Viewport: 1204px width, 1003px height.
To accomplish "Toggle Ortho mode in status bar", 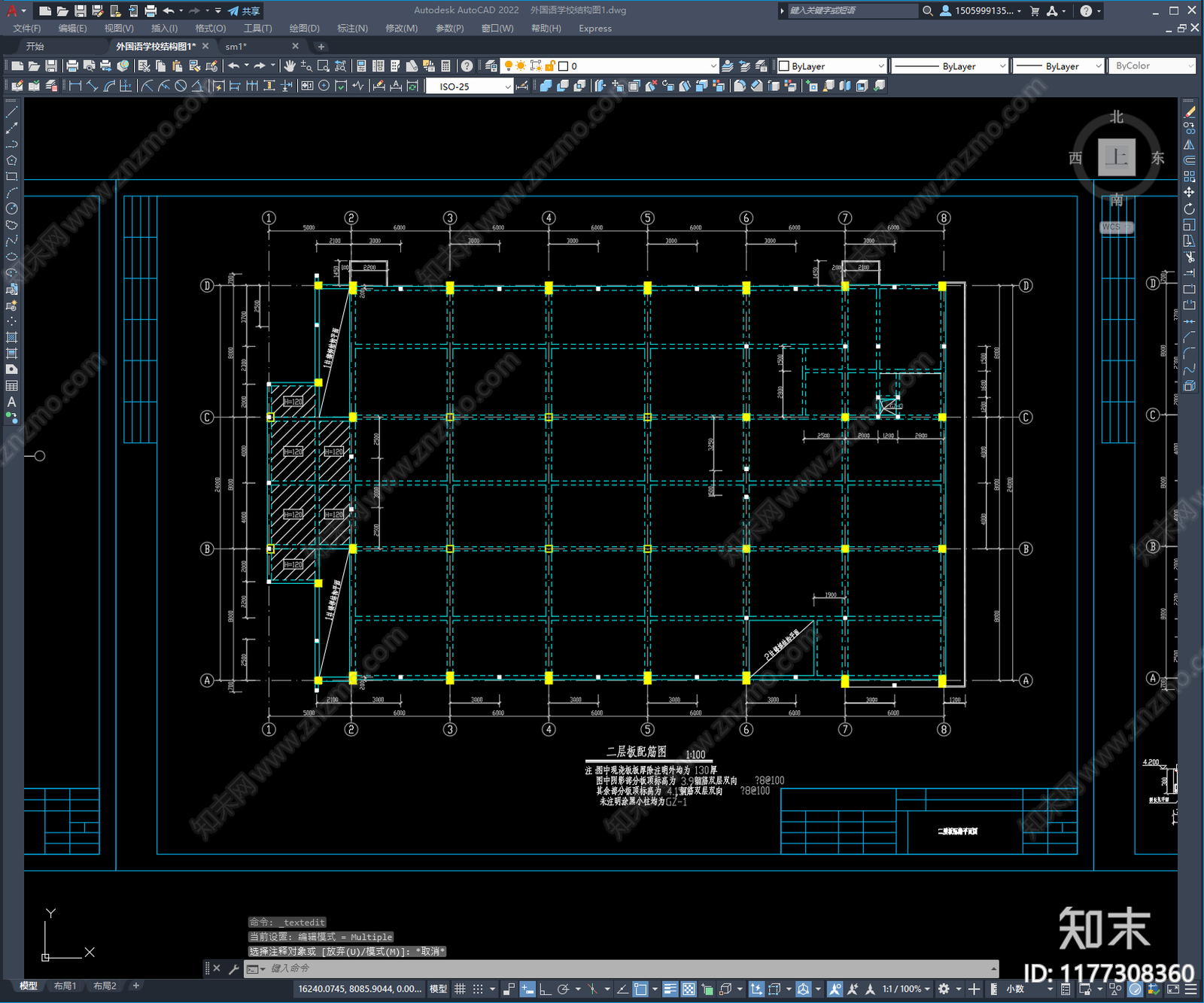I will 545,989.
